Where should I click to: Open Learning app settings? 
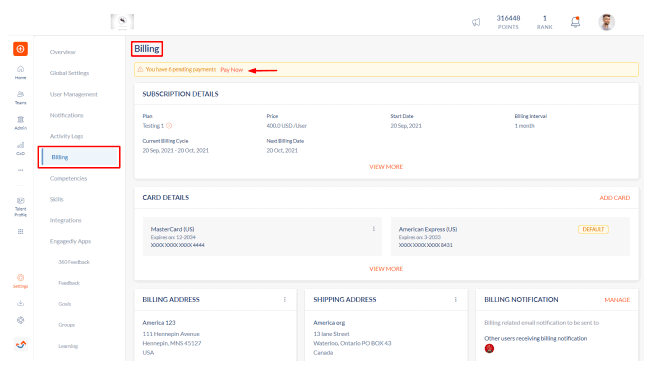pos(68,346)
